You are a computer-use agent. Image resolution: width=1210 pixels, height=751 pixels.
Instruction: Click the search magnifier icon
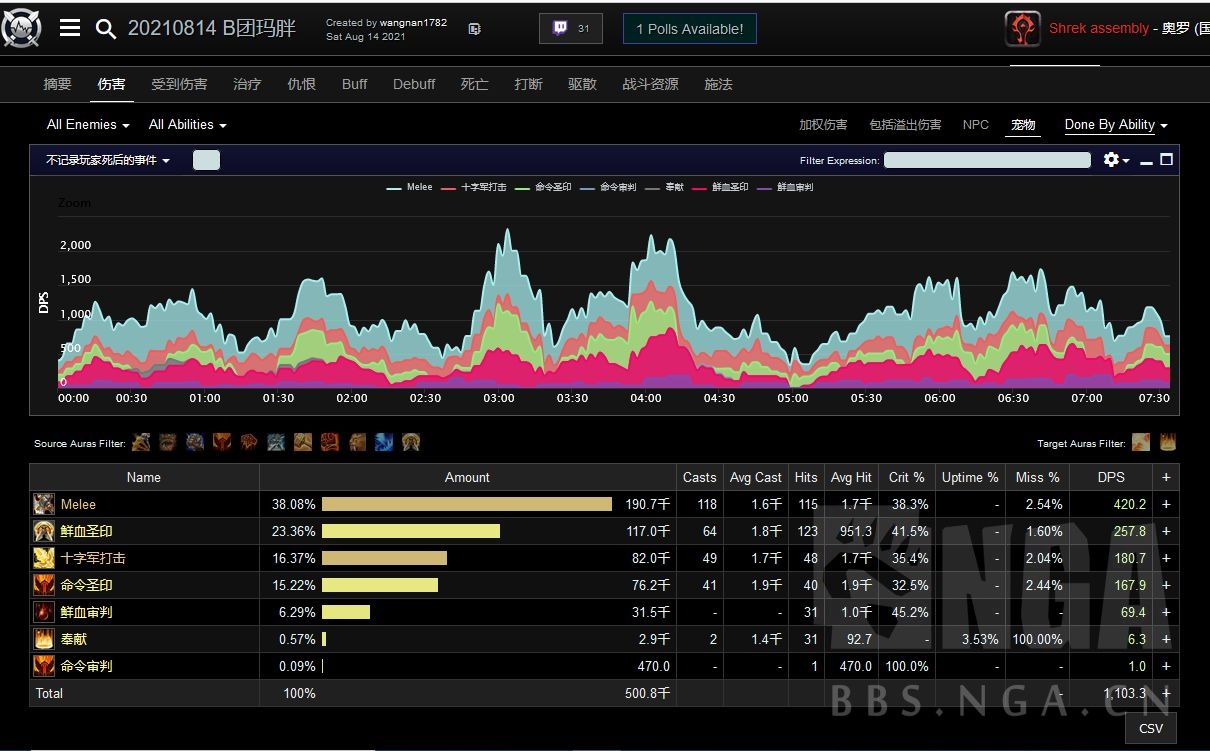[106, 28]
